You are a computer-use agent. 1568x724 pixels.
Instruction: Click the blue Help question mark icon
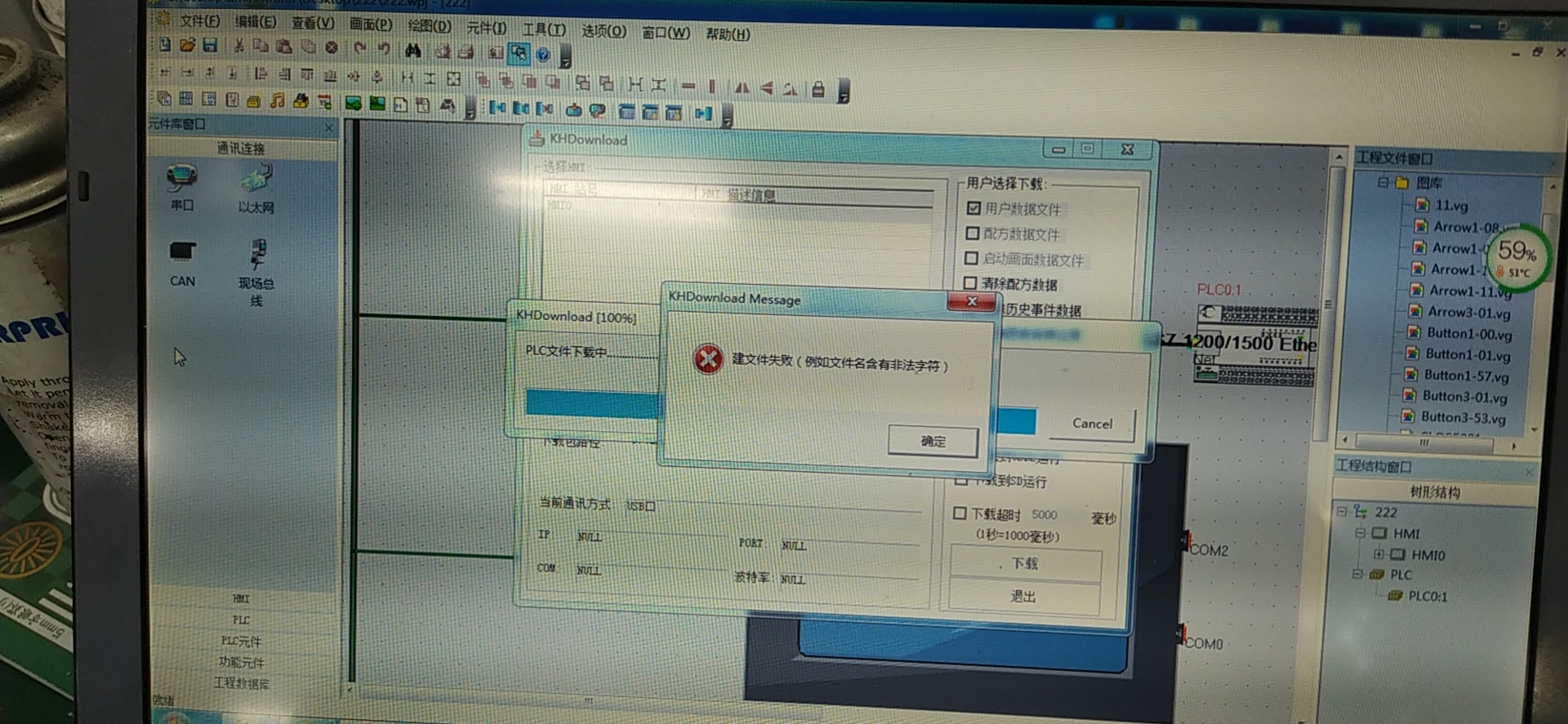click(542, 56)
